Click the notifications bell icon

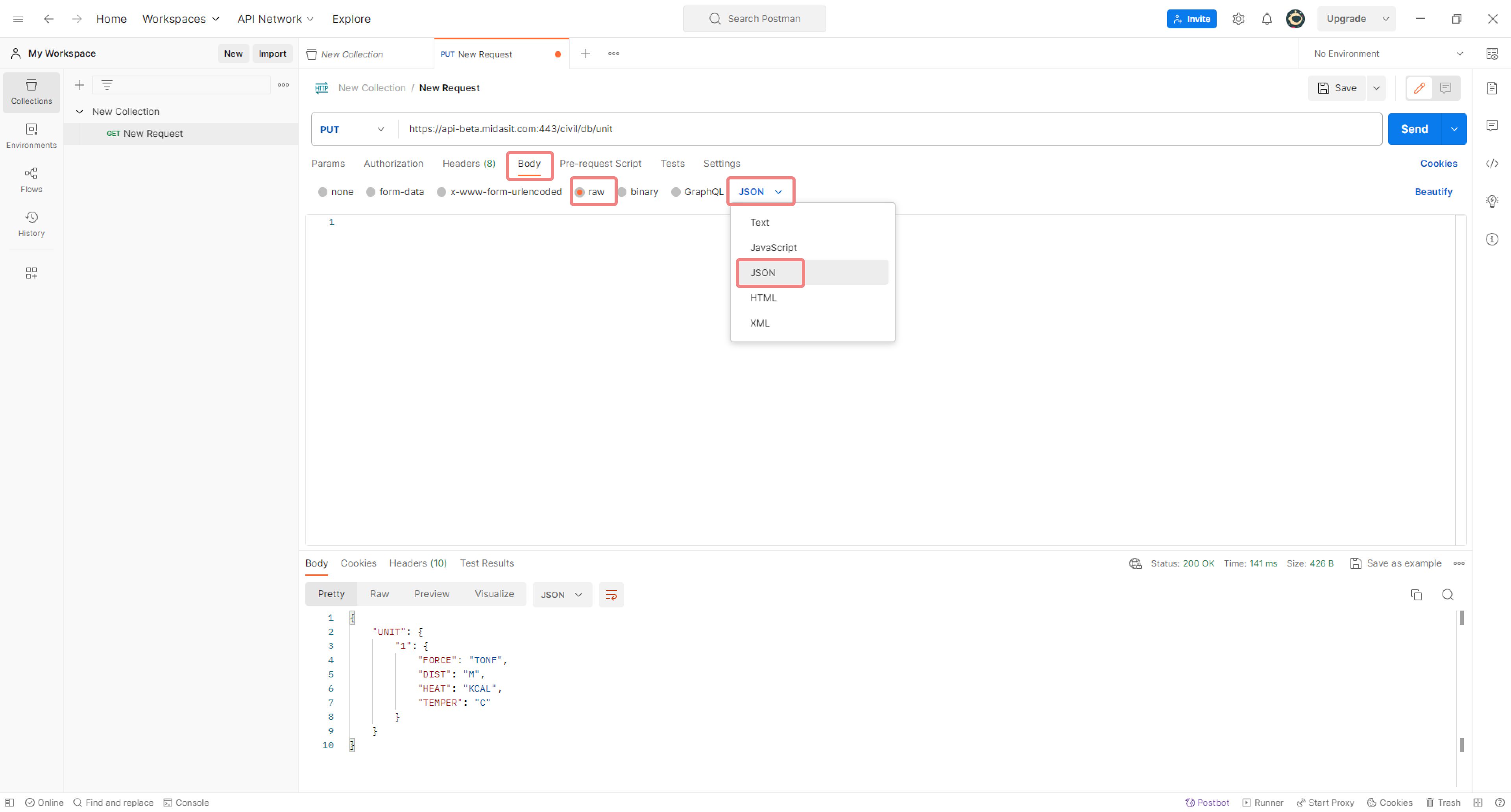pyautogui.click(x=1266, y=19)
